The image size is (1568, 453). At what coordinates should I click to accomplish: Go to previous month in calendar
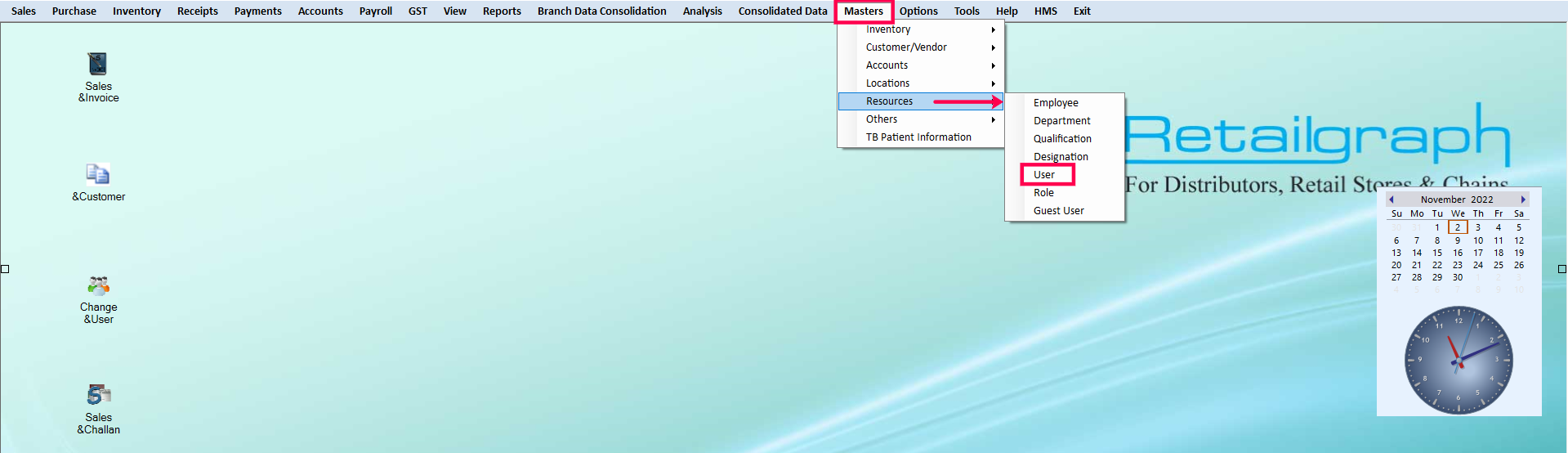[x=1392, y=200]
